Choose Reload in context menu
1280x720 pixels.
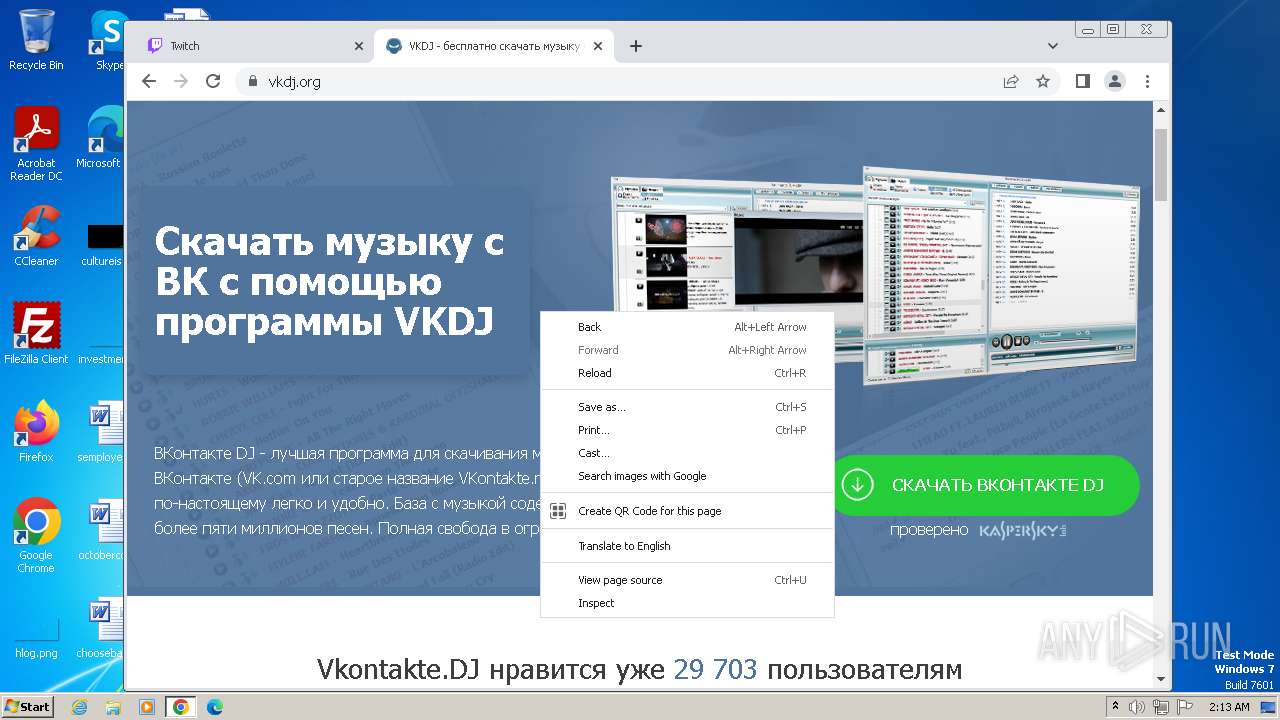click(x=687, y=373)
